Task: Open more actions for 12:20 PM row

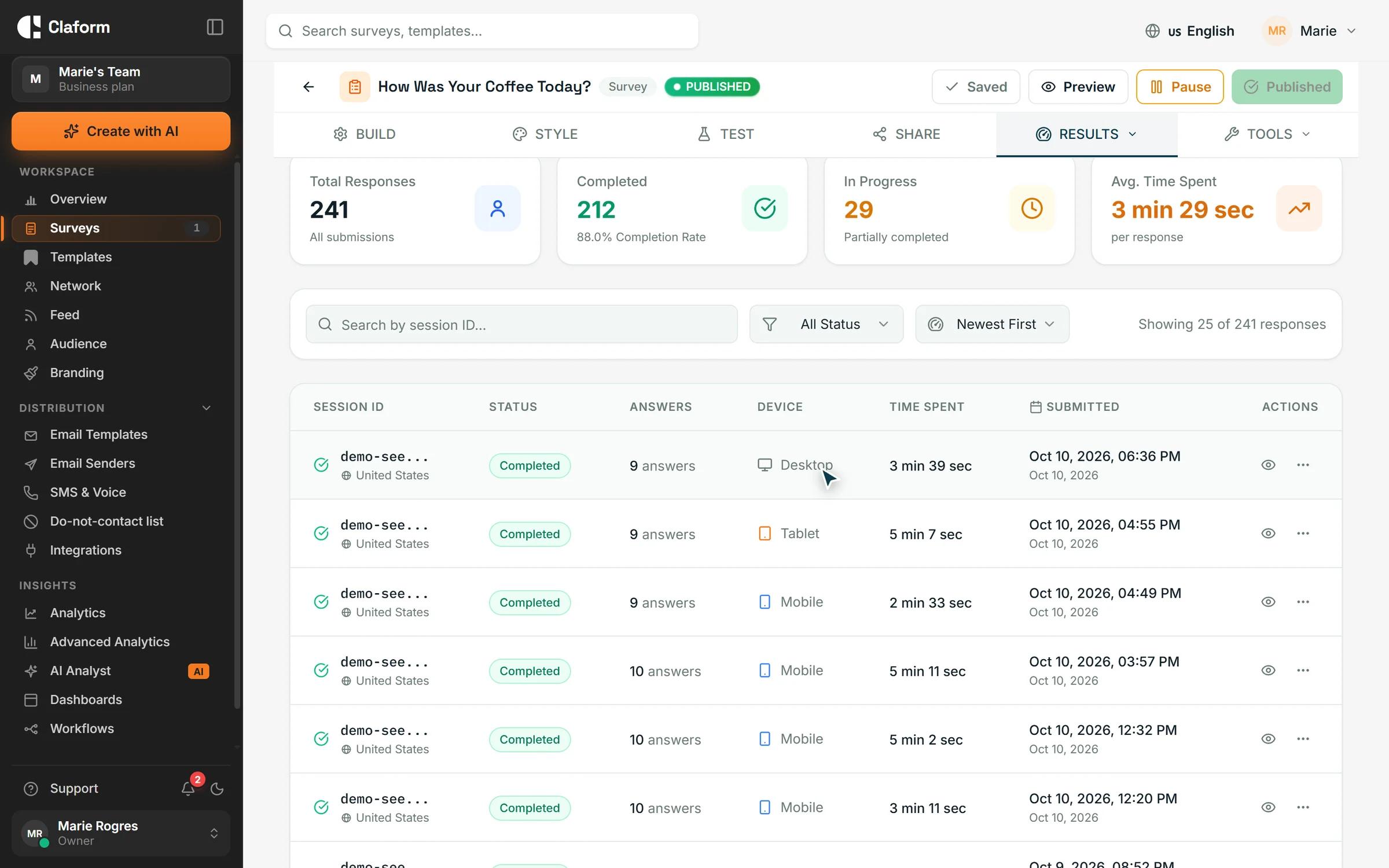Action: coord(1303,807)
